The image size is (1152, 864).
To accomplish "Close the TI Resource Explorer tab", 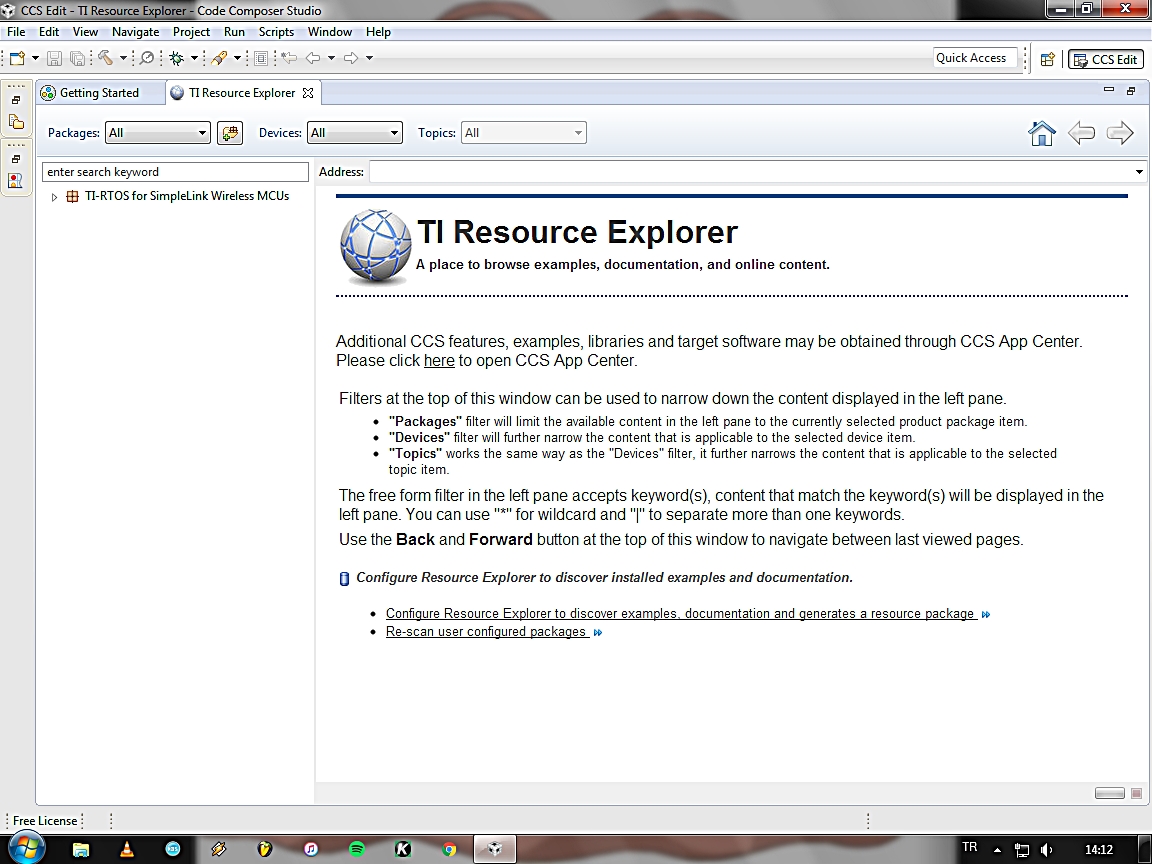I will pos(309,93).
